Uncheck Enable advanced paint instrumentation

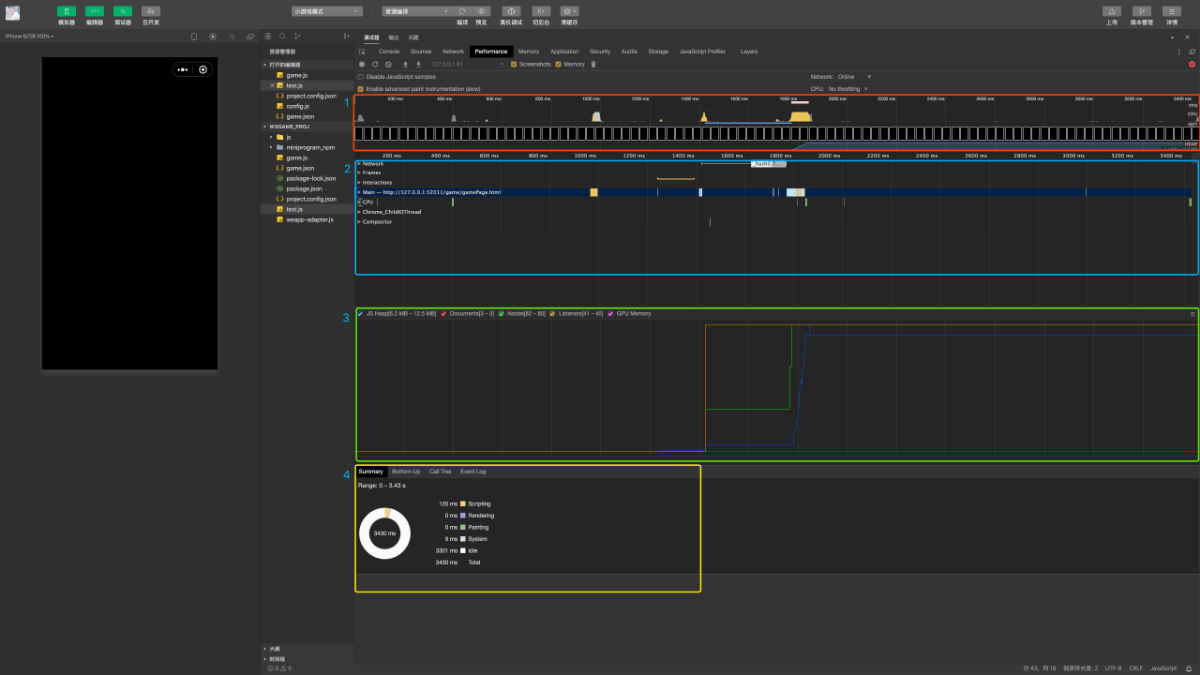[x=360, y=88]
